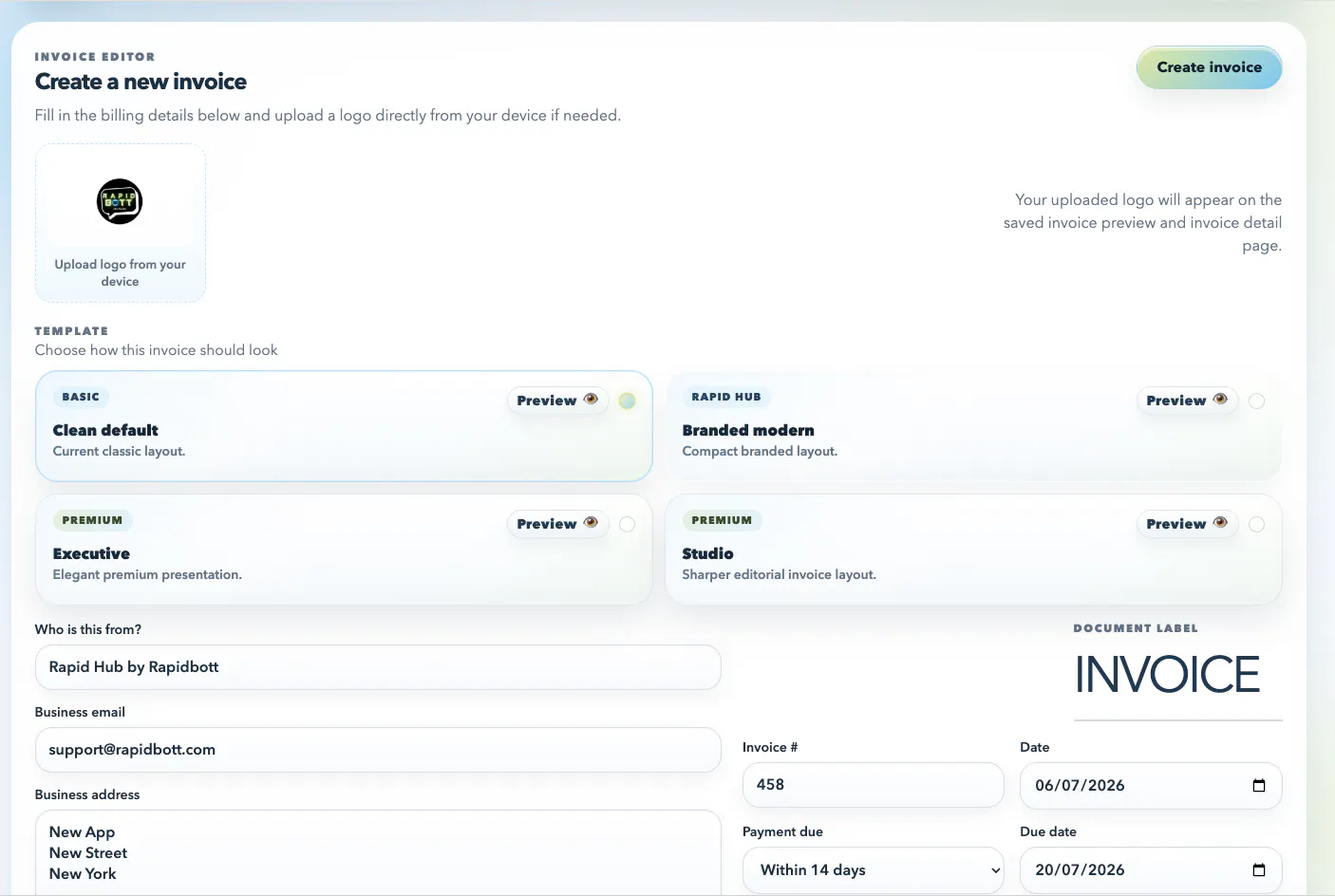This screenshot has height=896, width=1335.
Task: Click the eye icon in Branded modern preview
Action: coord(1220,400)
